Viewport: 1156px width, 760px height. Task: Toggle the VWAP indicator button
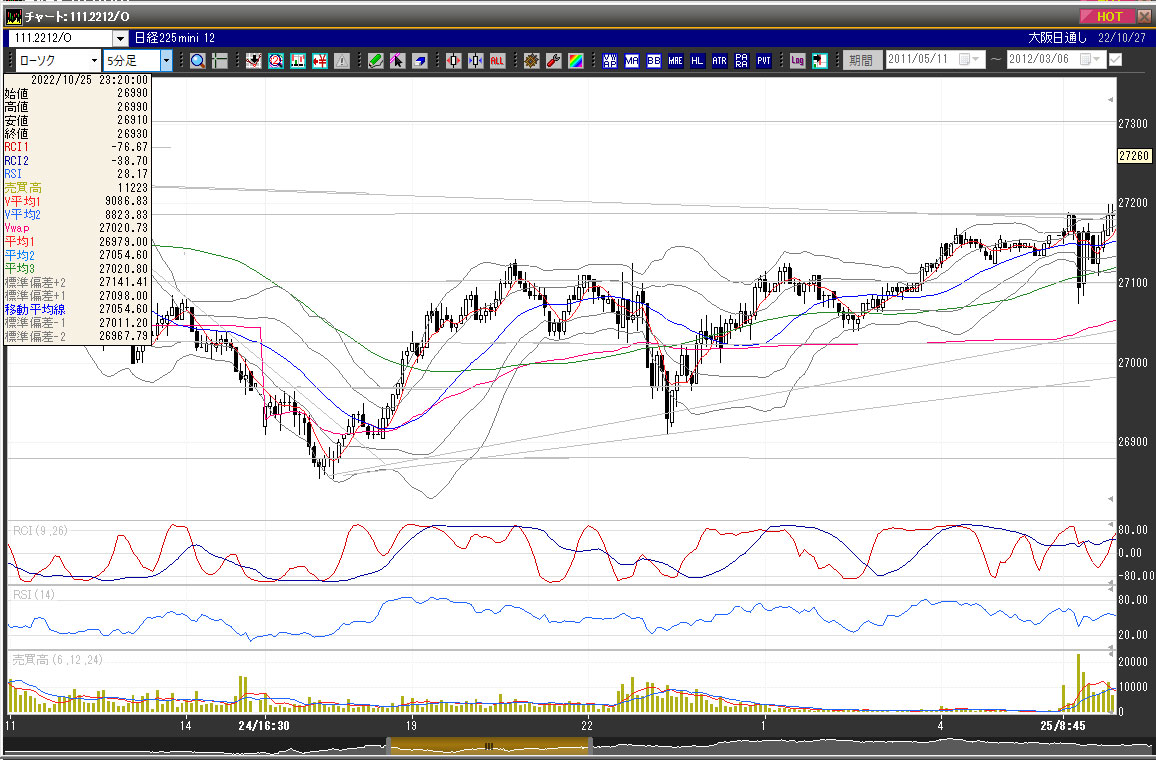(x=610, y=60)
